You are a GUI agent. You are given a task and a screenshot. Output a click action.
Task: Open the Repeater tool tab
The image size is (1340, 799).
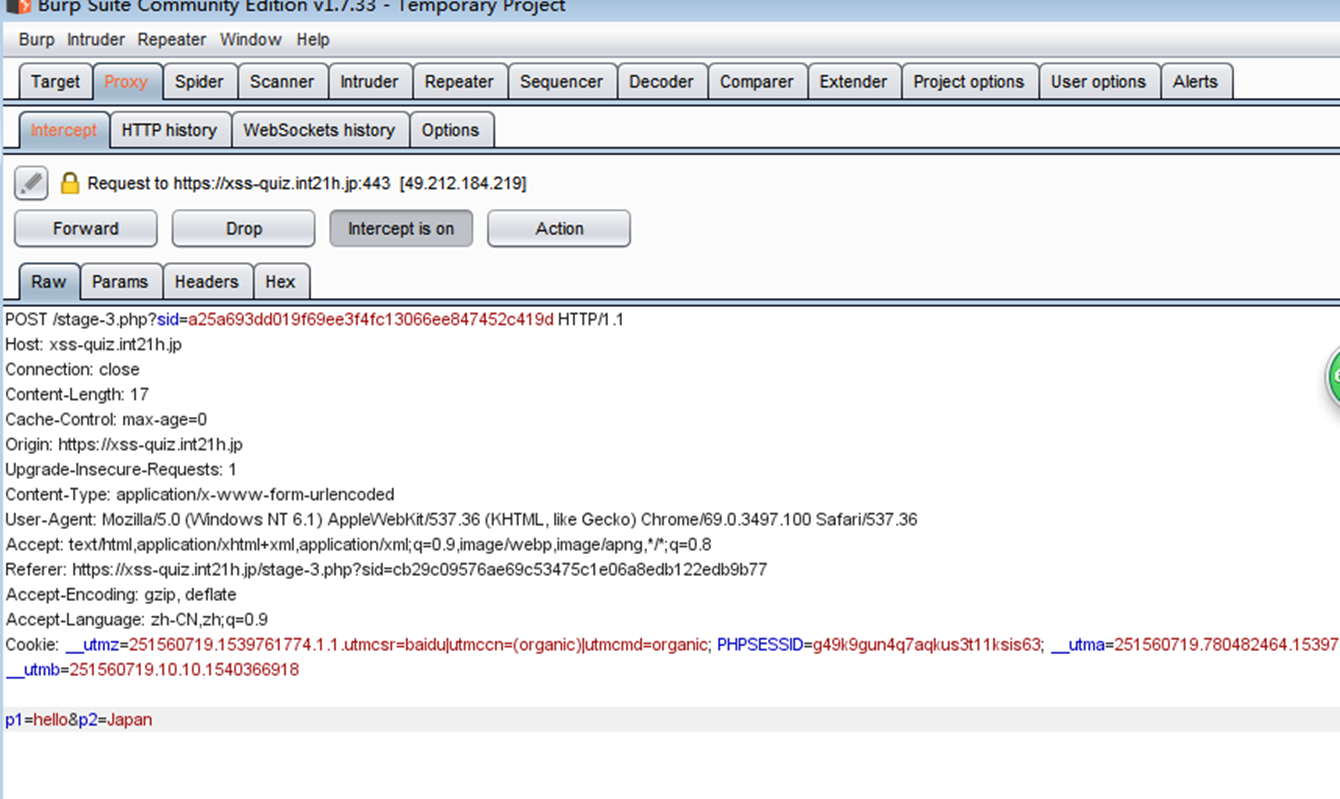click(459, 82)
